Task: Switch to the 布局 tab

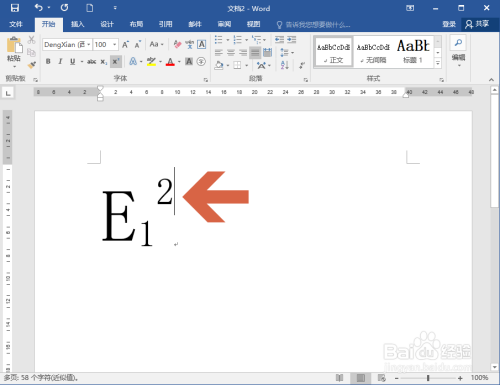Action: tap(136, 24)
